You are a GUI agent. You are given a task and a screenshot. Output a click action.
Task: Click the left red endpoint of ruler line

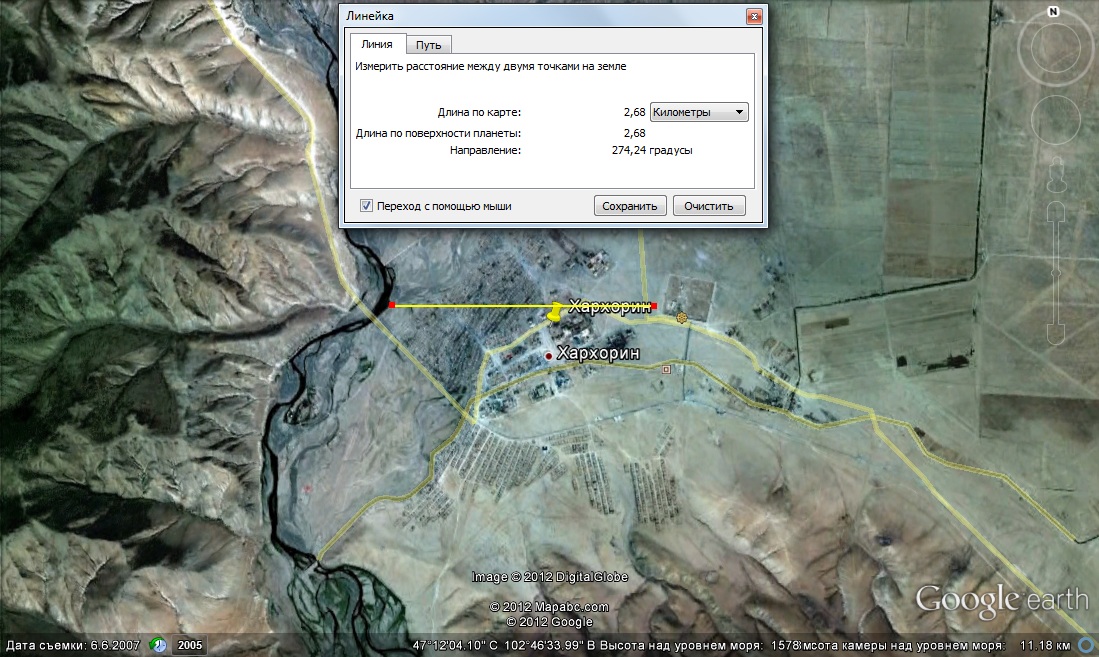392,305
